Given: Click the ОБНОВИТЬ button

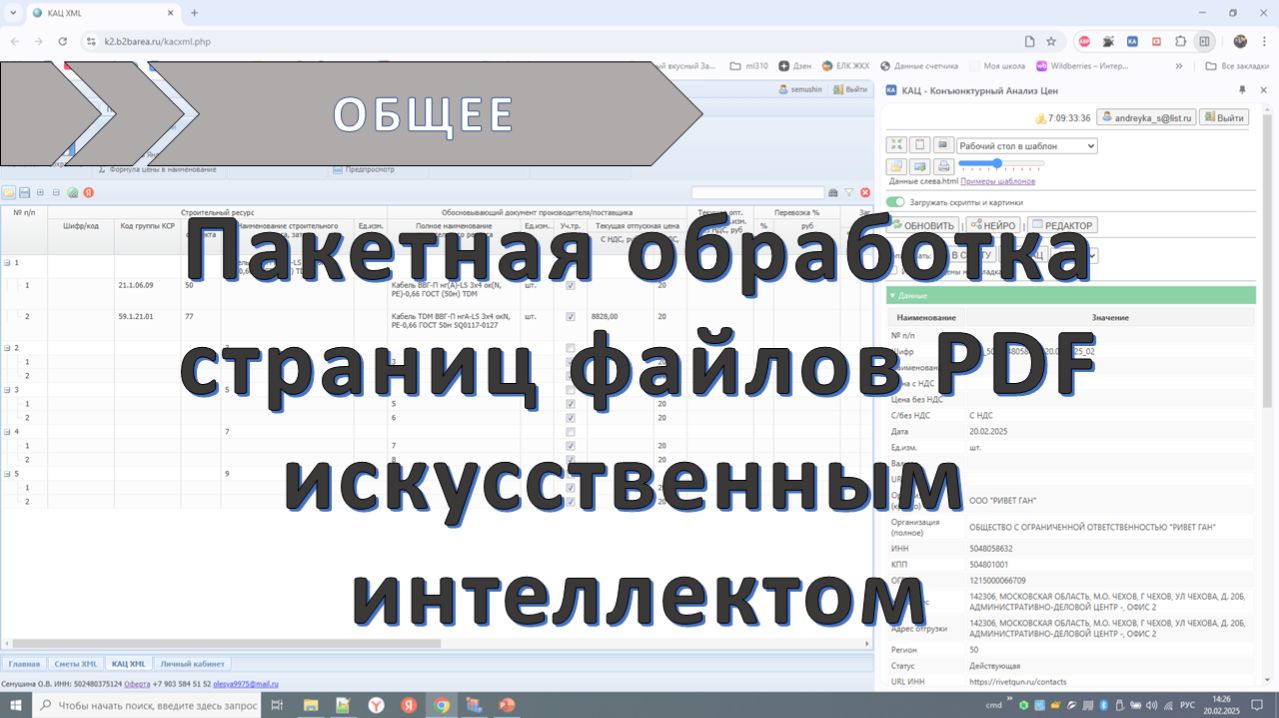Looking at the screenshot, I should tap(922, 225).
